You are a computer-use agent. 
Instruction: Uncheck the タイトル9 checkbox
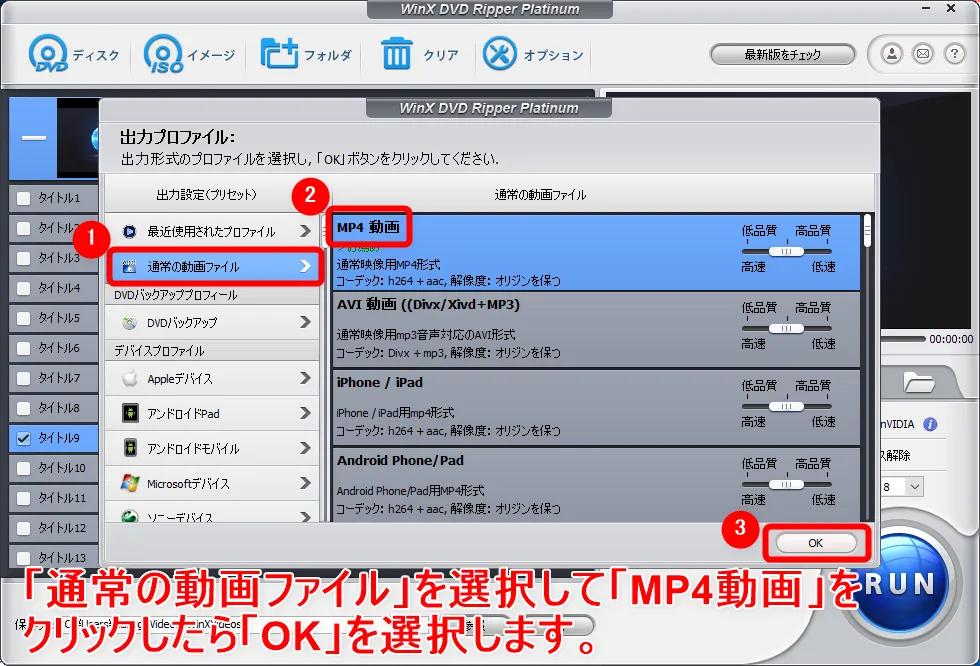pyautogui.click(x=23, y=438)
